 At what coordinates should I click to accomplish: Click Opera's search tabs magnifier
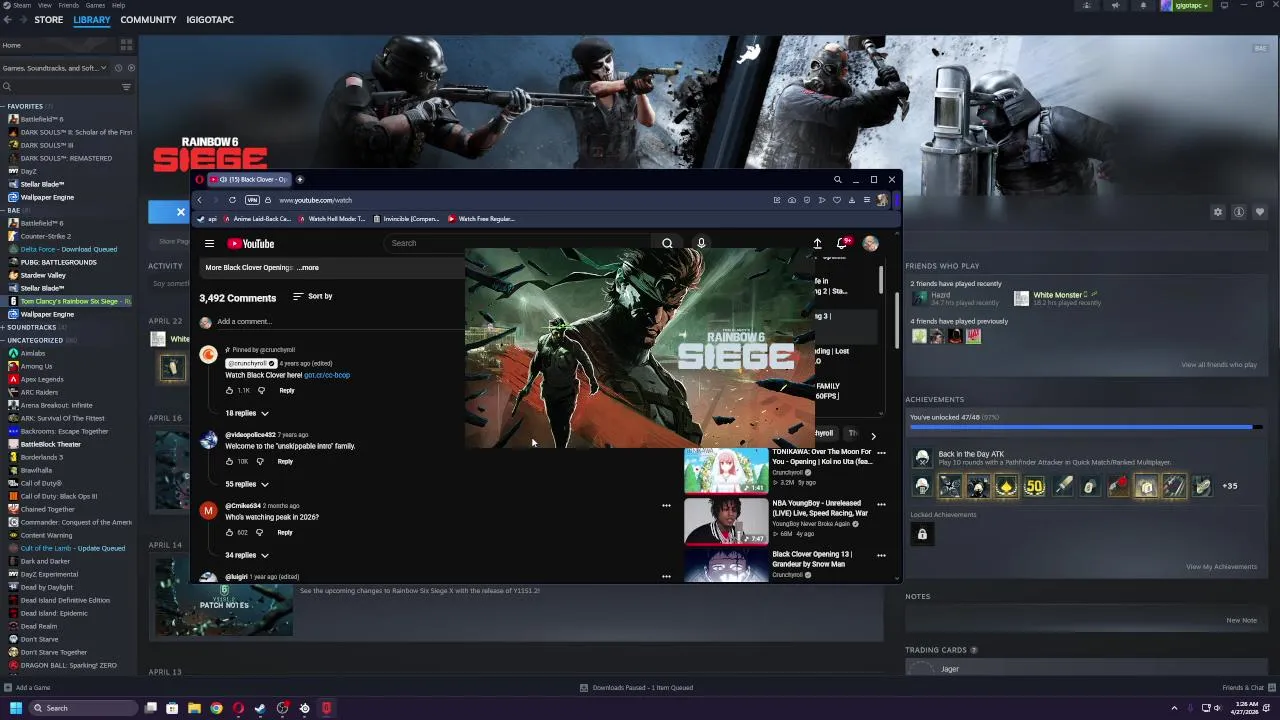[x=838, y=180]
